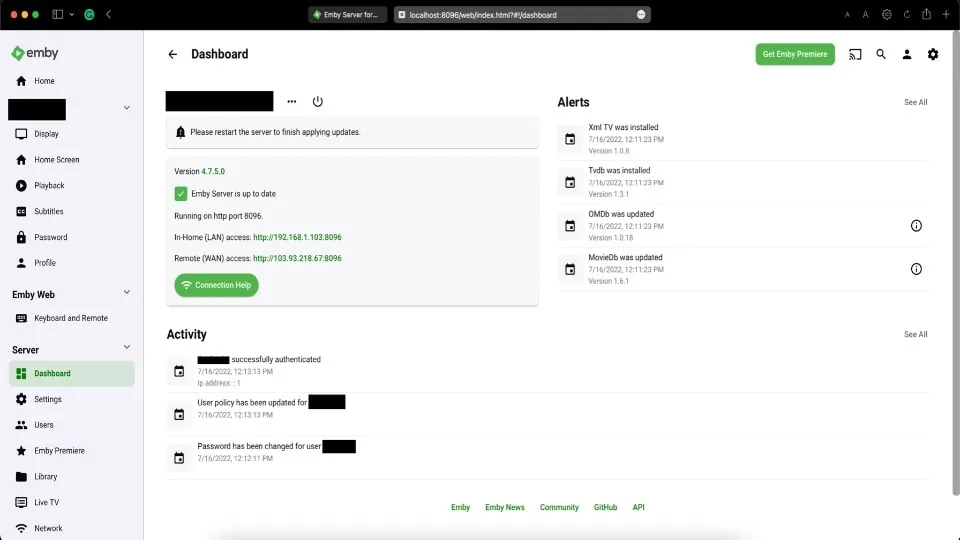Screen dimensions: 960x540
Task: Open Playback settings
Action: pos(72,186)
